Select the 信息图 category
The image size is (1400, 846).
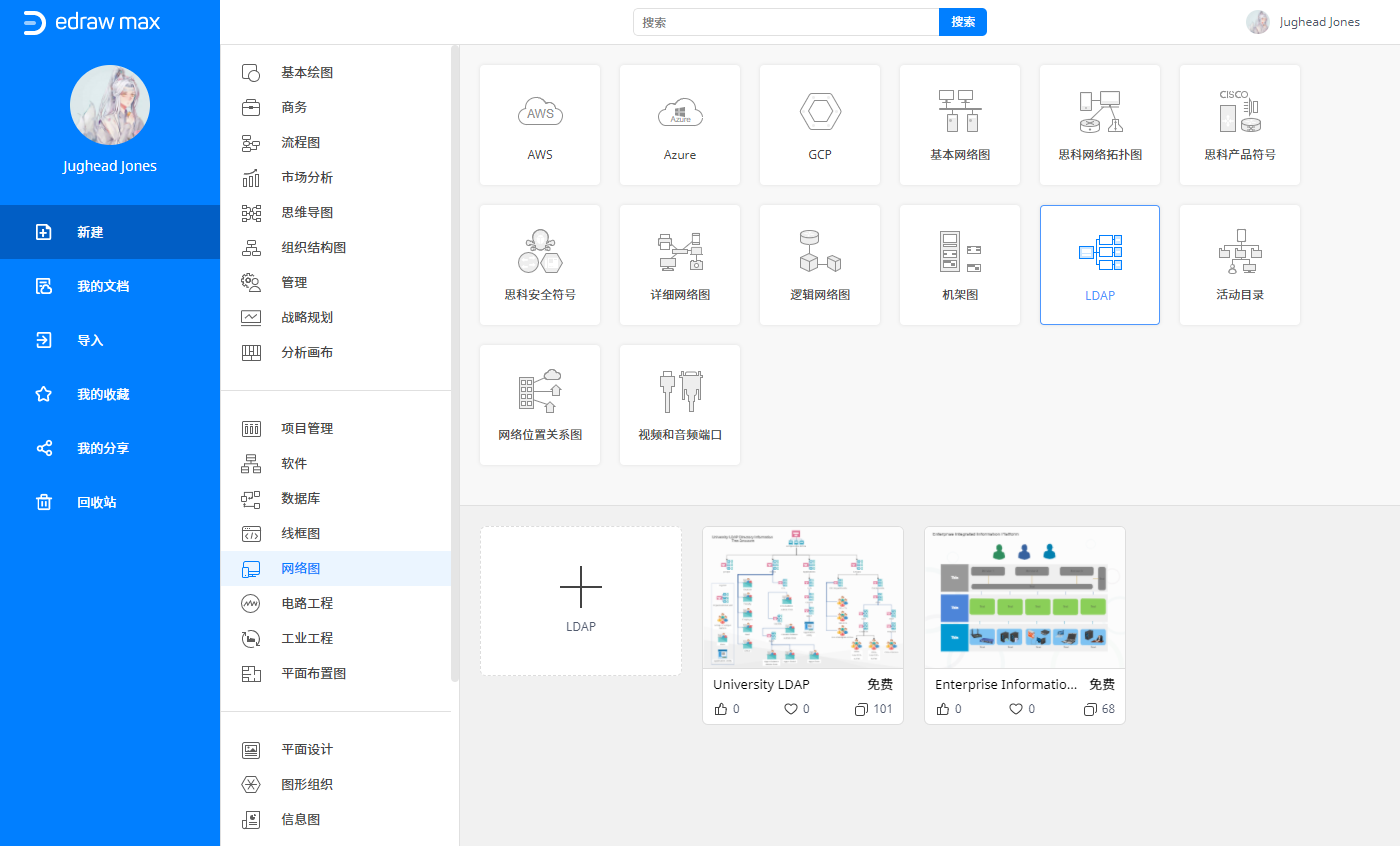(x=335, y=820)
